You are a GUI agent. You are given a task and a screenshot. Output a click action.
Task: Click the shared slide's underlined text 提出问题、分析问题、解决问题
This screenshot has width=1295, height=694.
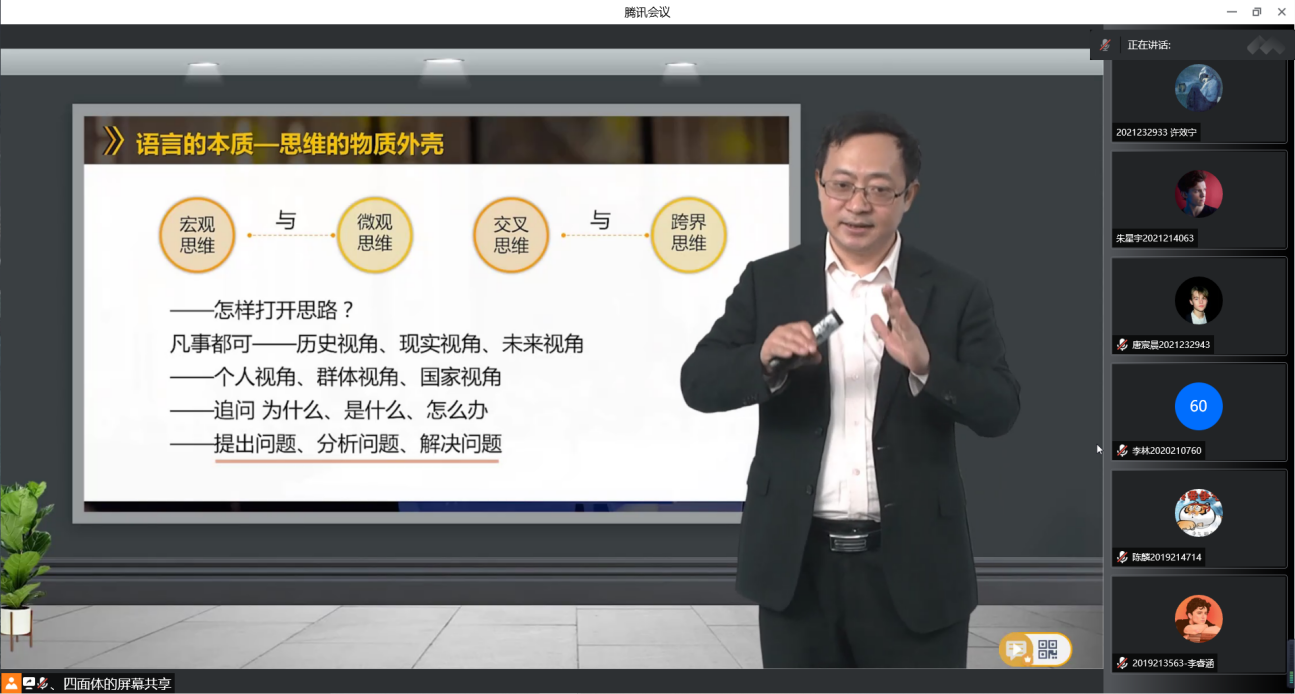pyautogui.click(x=357, y=444)
